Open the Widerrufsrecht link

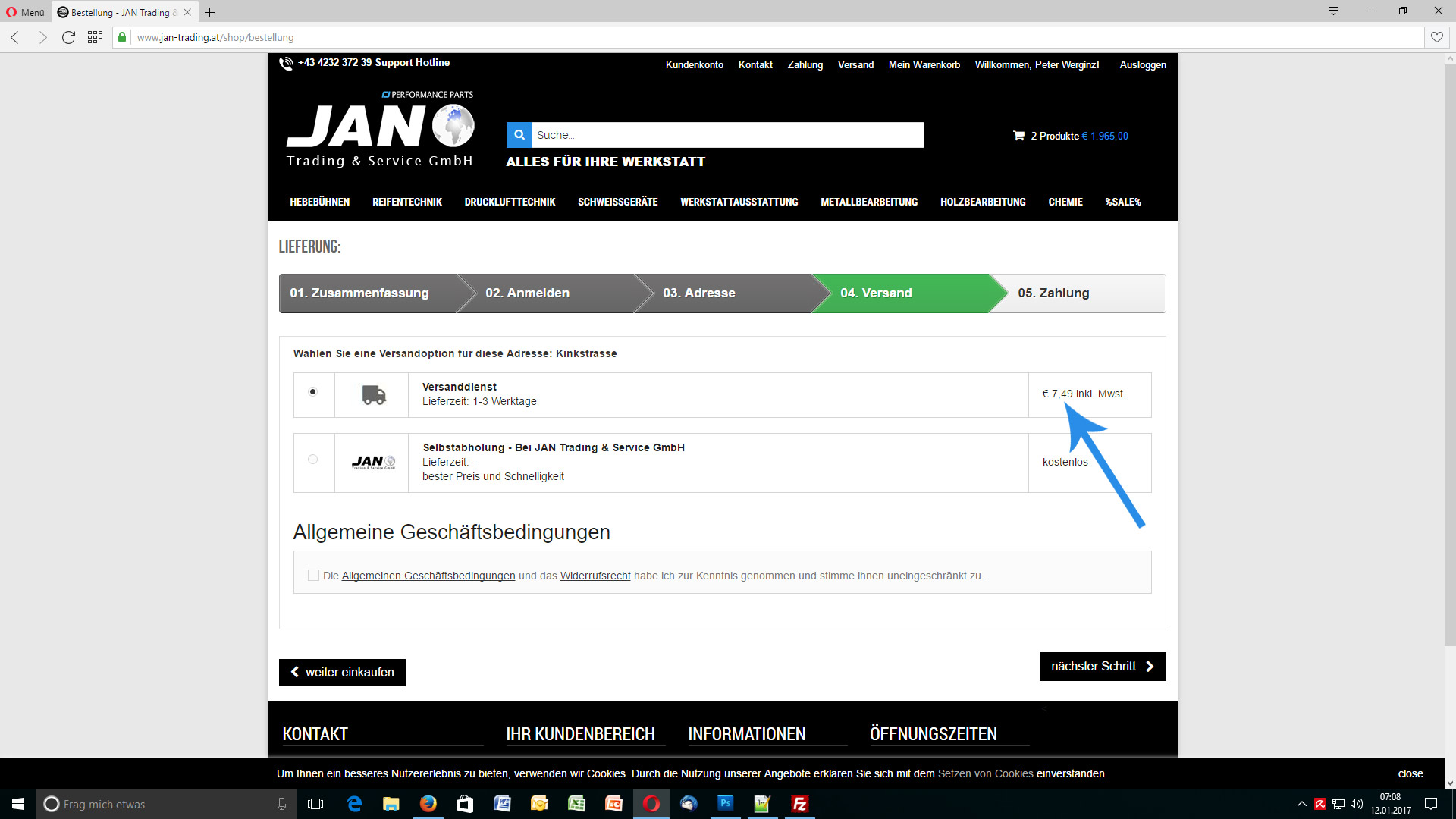[x=595, y=576]
